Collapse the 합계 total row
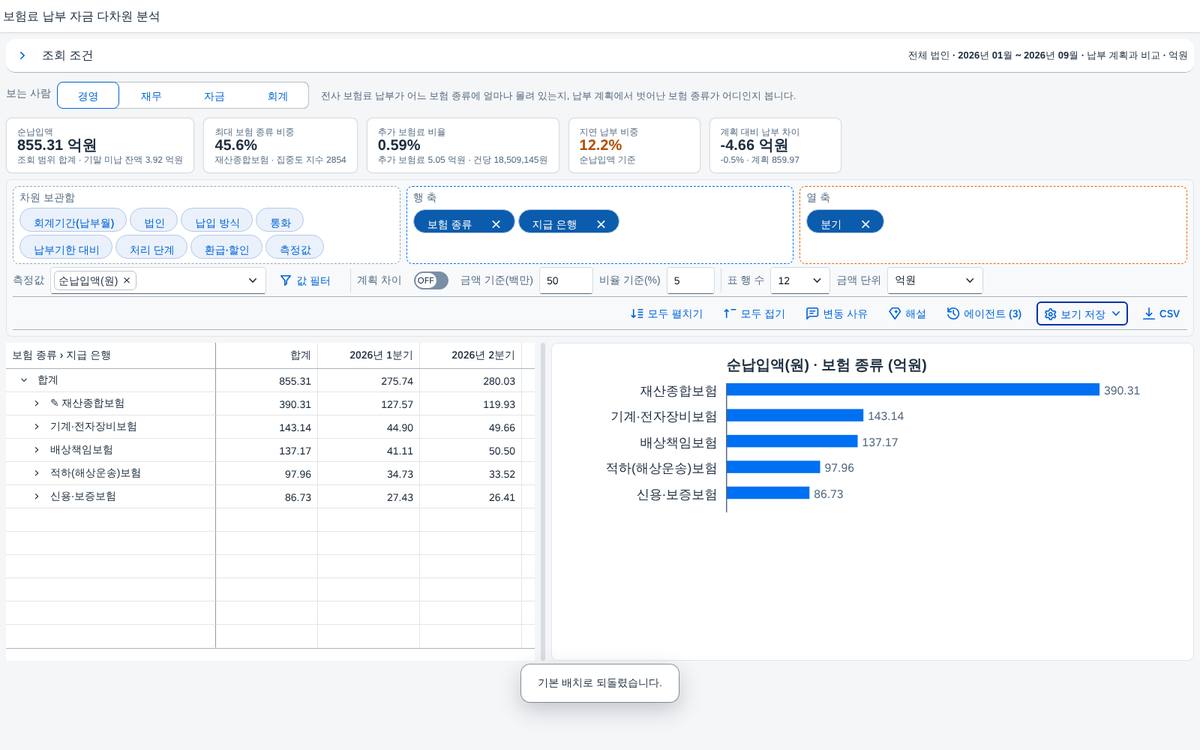Viewport: 1200px width, 750px height. pyautogui.click(x=24, y=380)
